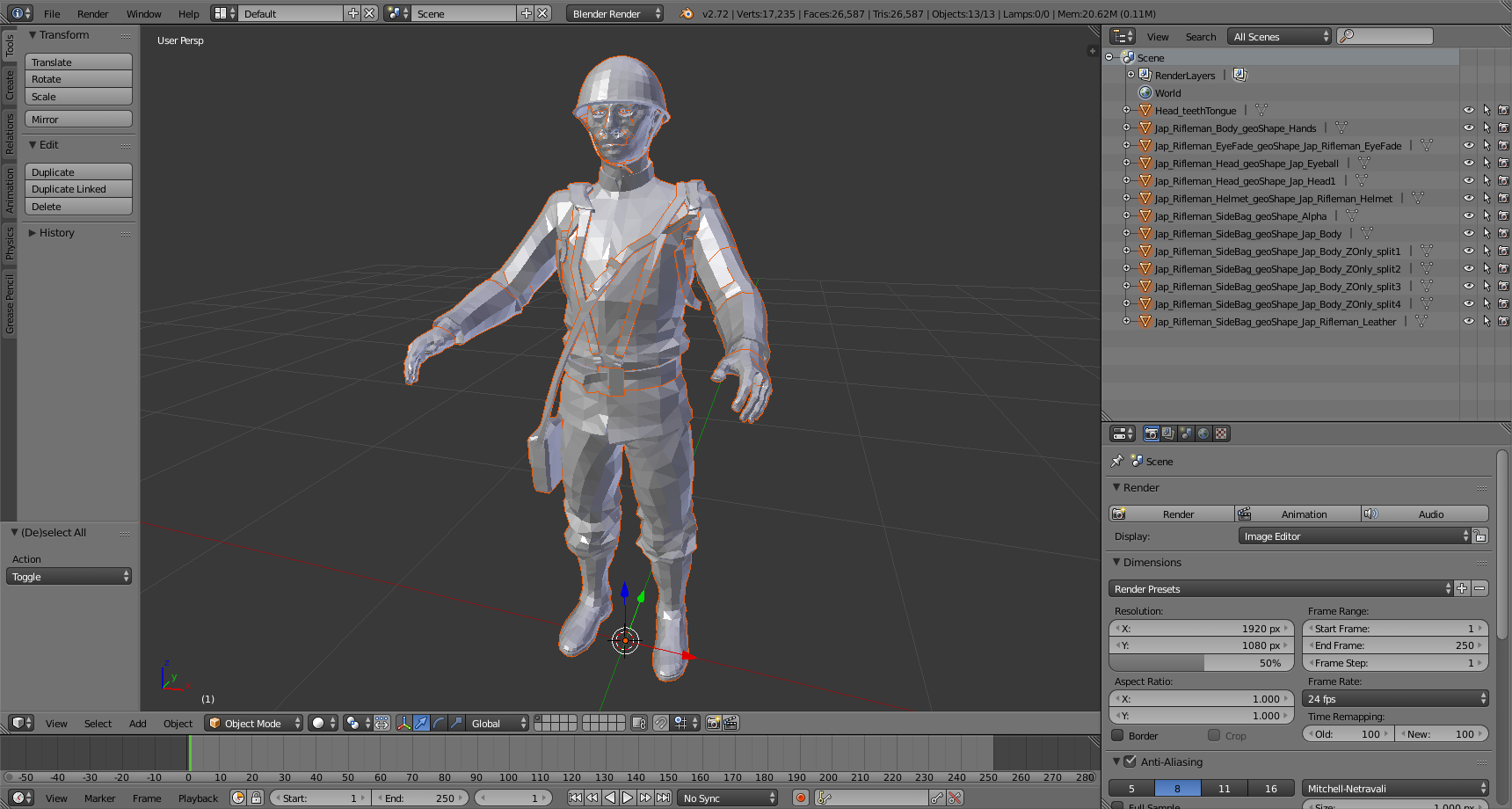Toggle the timeline preview range lock icon
Image resolution: width=1512 pixels, height=809 pixels.
[x=256, y=798]
